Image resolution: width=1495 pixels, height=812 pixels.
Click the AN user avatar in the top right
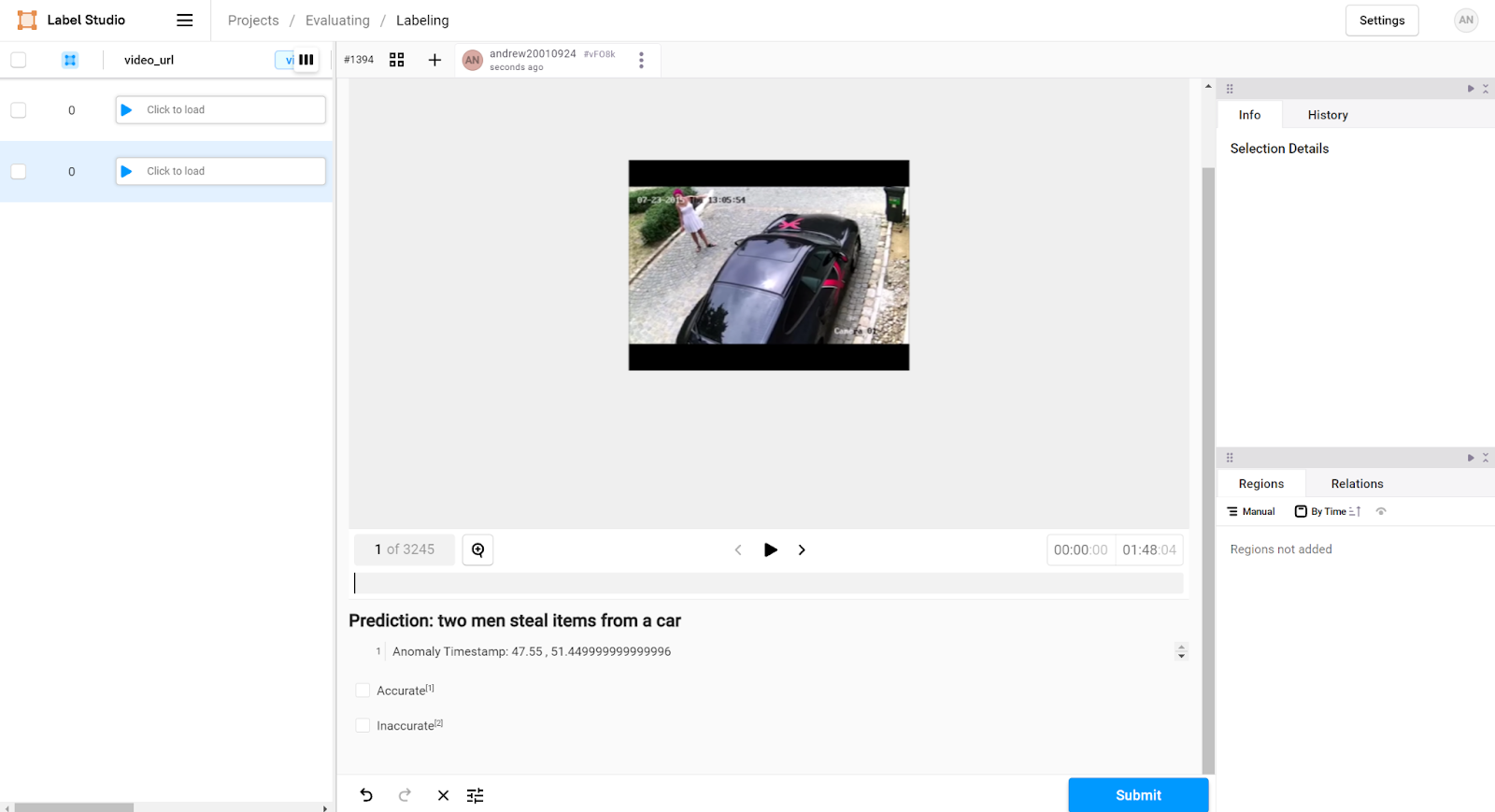[1466, 21]
